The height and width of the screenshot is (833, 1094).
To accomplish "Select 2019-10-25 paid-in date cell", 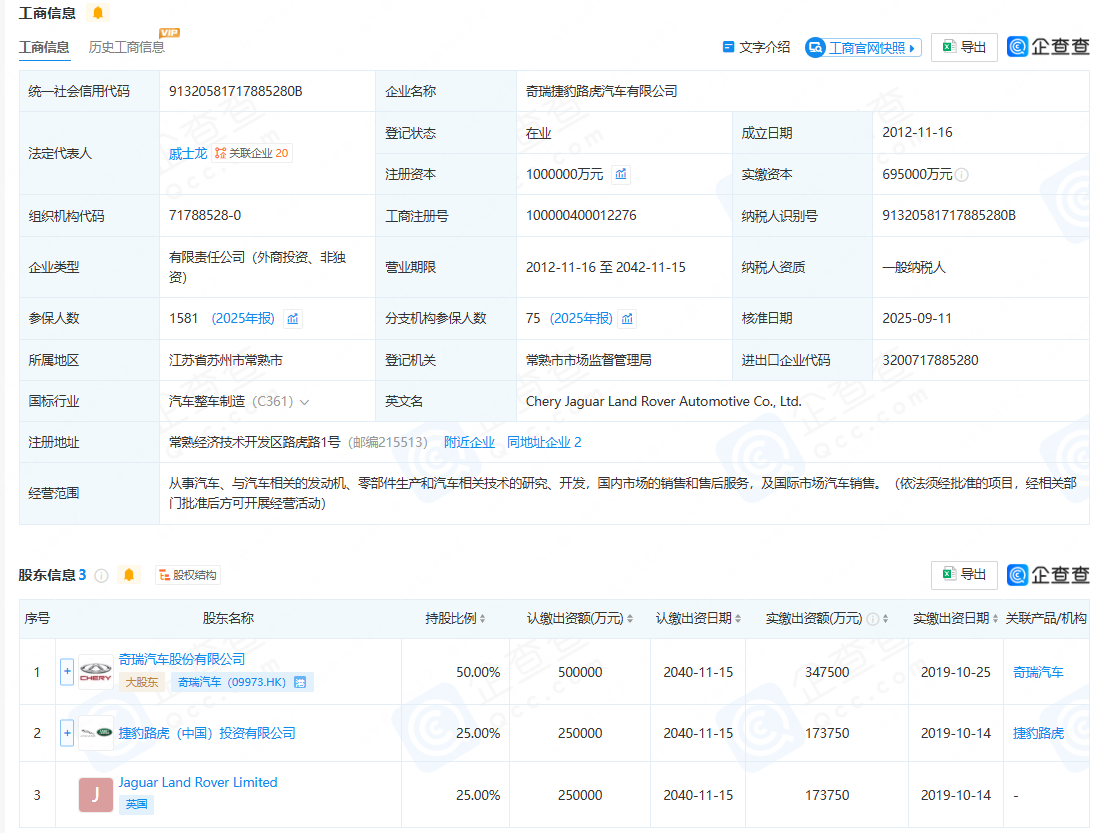I will pyautogui.click(x=955, y=672).
